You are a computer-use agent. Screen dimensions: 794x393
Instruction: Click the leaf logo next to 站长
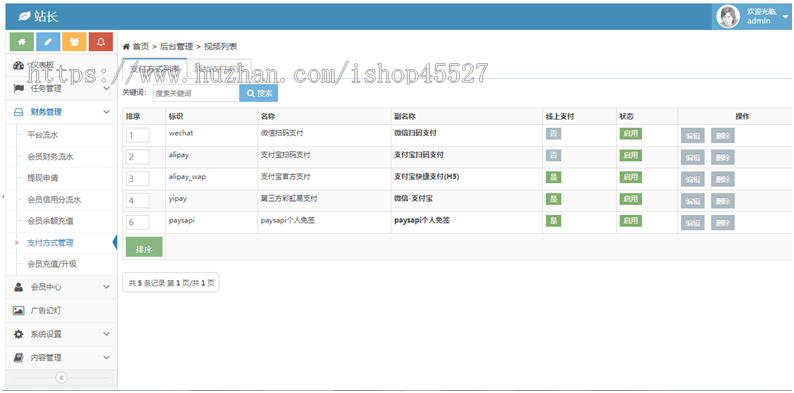click(24, 16)
